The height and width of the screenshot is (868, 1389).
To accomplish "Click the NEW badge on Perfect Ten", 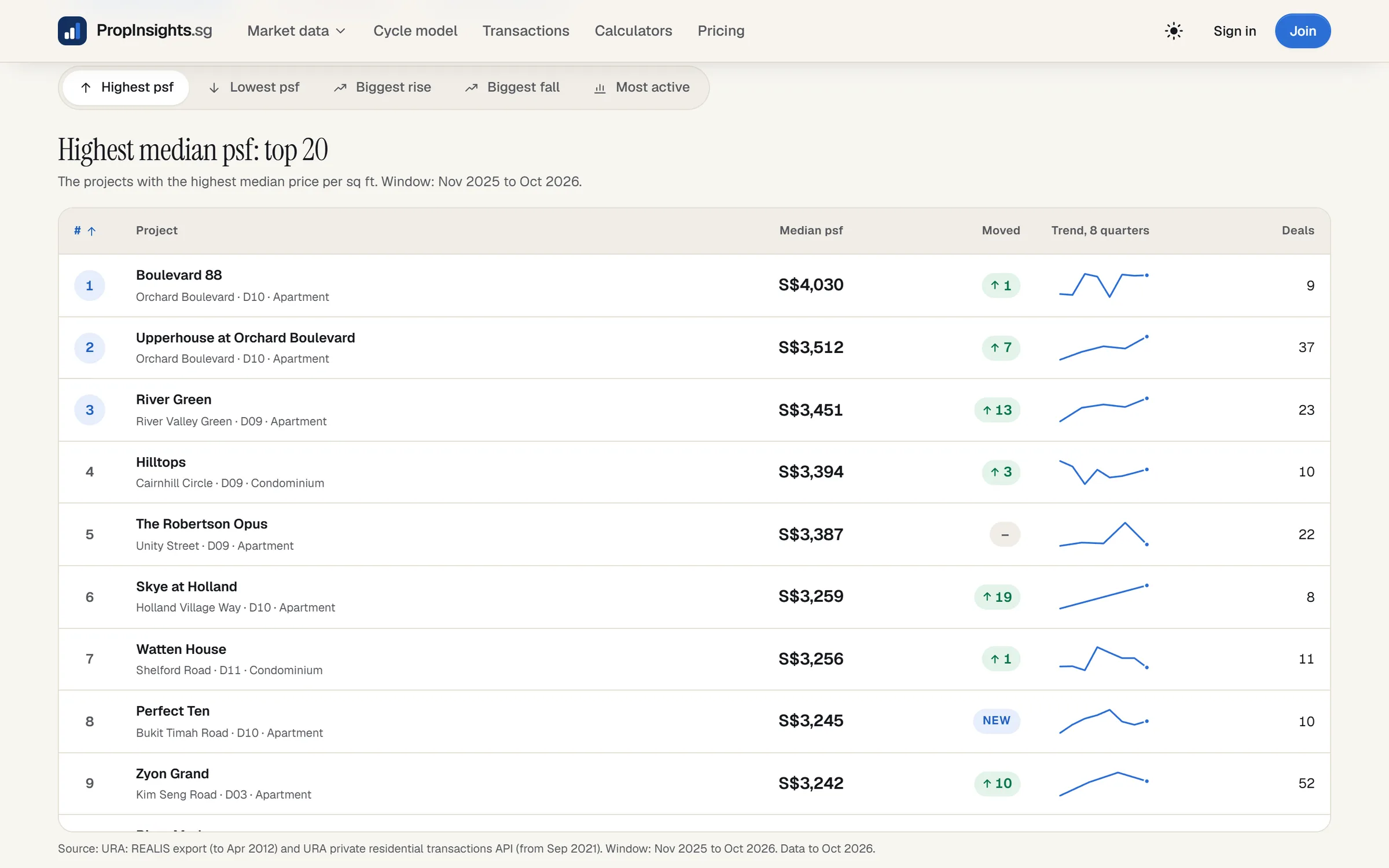I will pyautogui.click(x=996, y=720).
